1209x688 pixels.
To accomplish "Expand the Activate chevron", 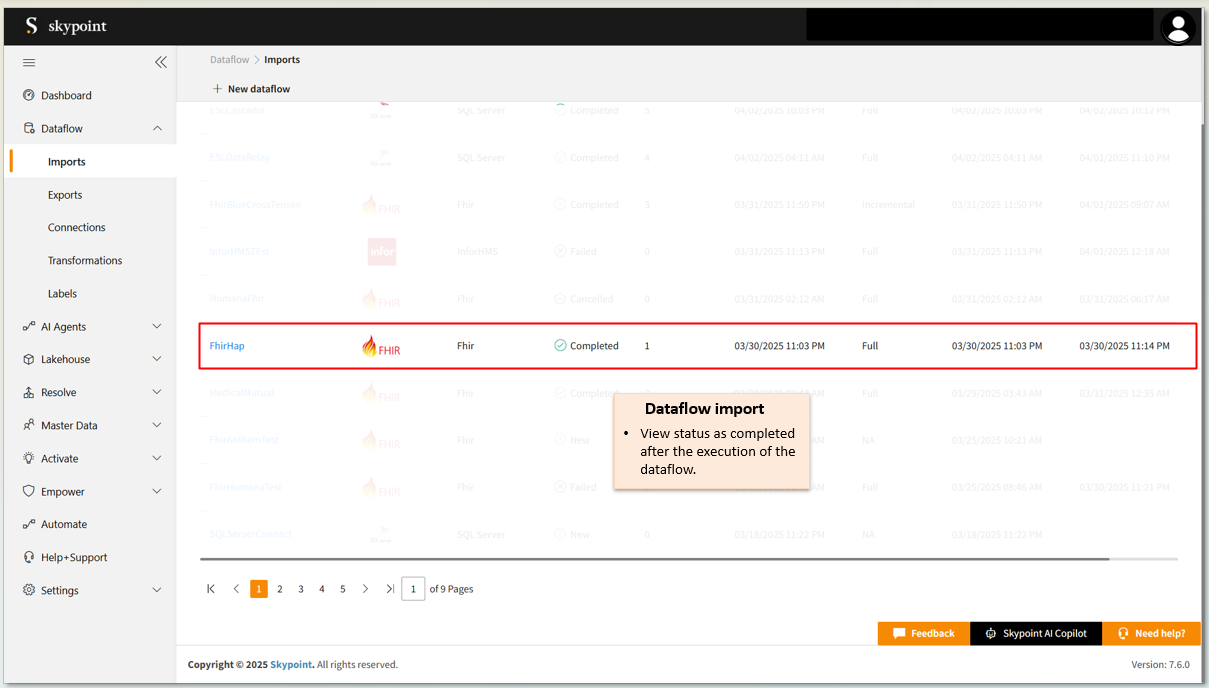I will coord(157,459).
